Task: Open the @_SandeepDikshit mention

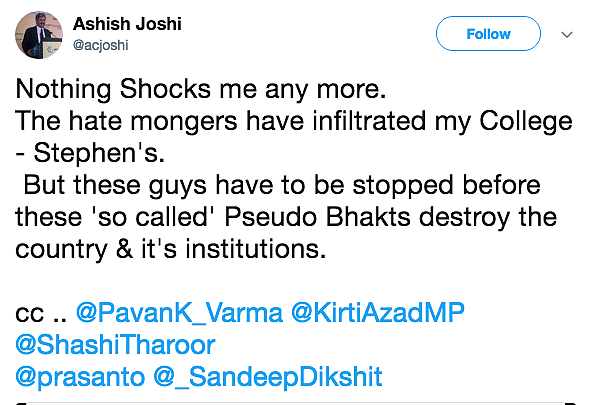Action: point(268,377)
